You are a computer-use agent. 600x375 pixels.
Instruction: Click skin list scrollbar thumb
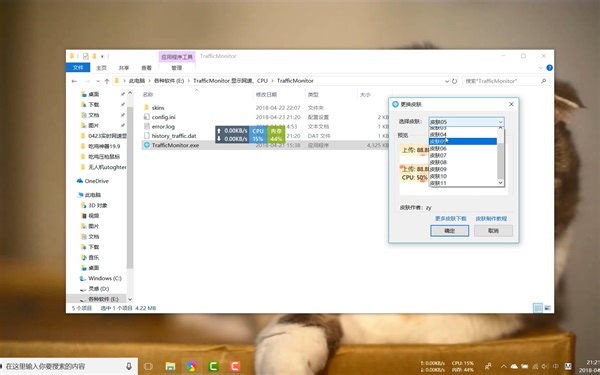[x=500, y=161]
